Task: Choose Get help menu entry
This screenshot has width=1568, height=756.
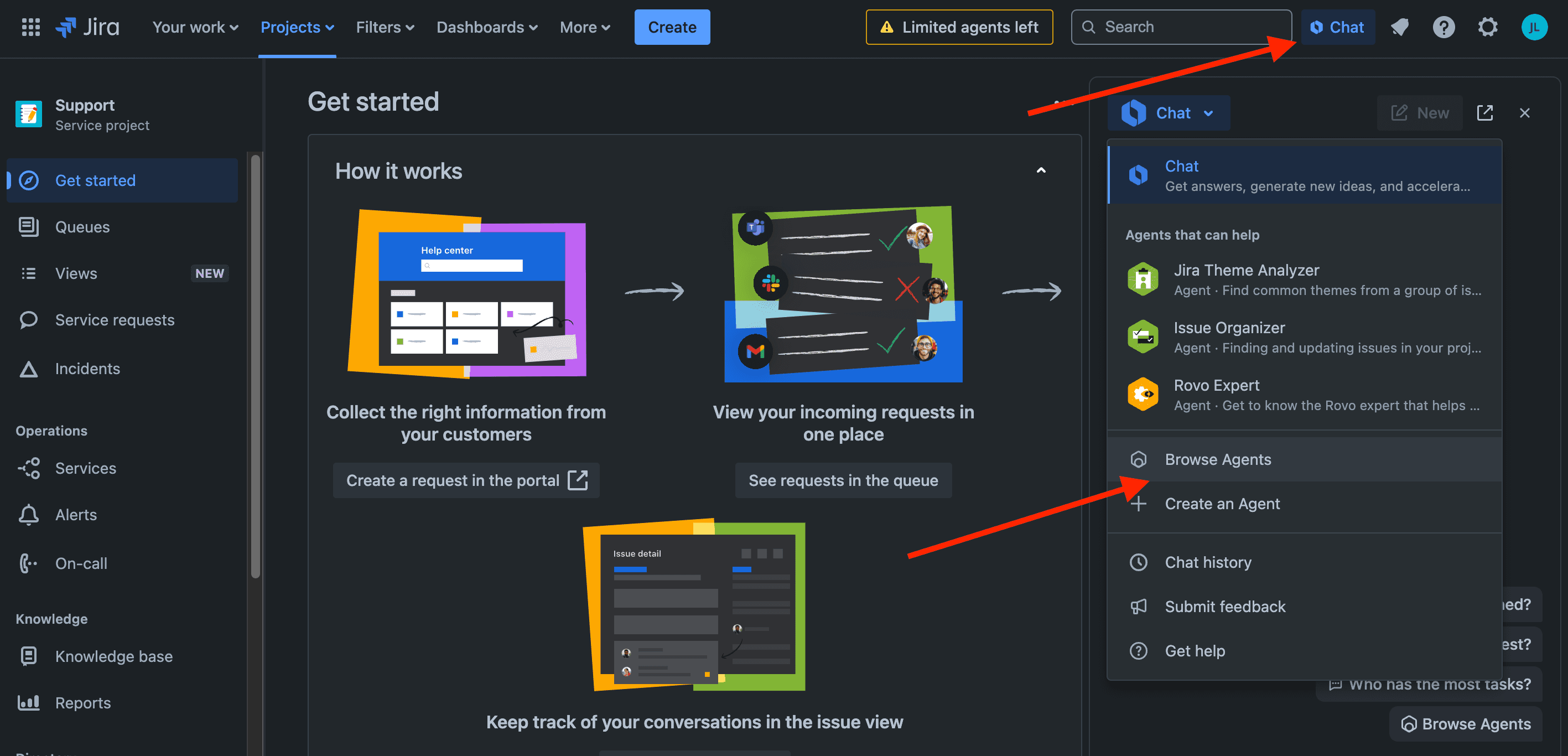Action: coord(1305,651)
